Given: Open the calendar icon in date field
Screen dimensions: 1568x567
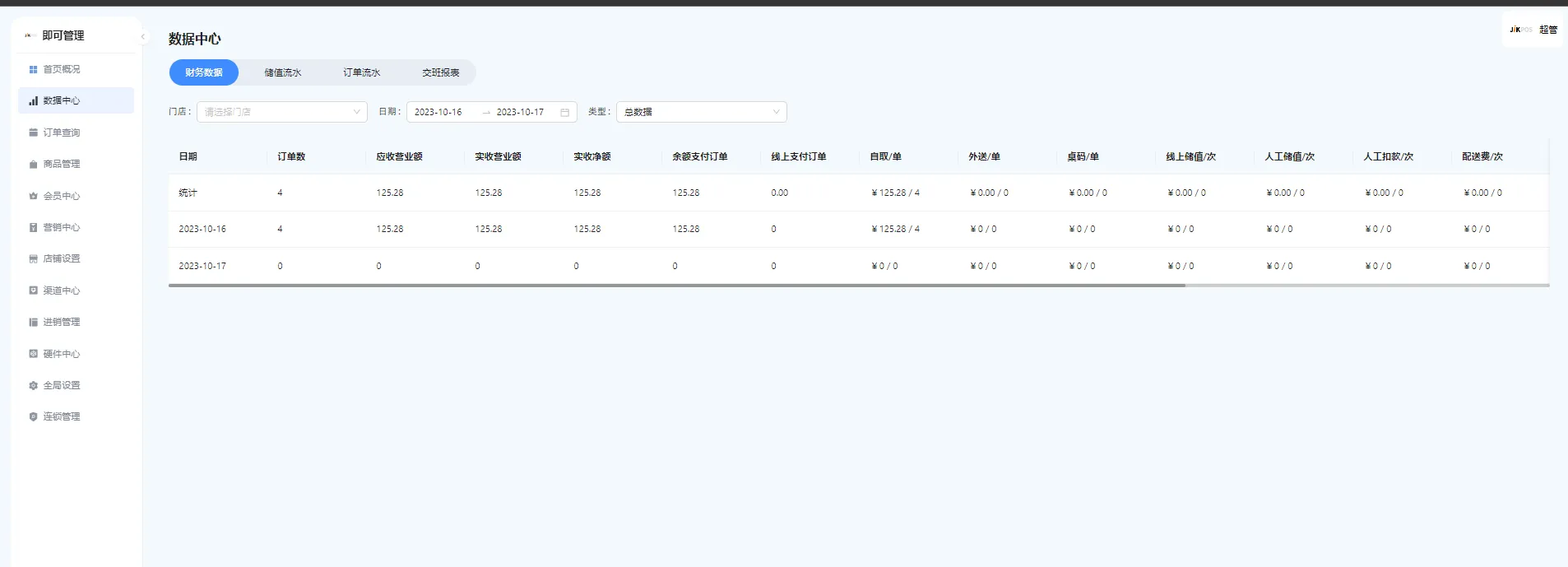Looking at the screenshot, I should (564, 112).
